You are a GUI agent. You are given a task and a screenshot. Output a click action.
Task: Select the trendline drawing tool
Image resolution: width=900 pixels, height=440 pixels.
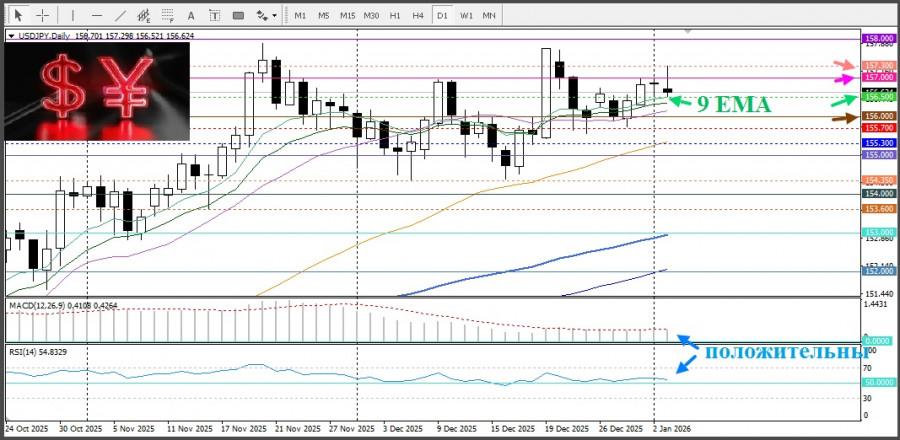pos(121,16)
